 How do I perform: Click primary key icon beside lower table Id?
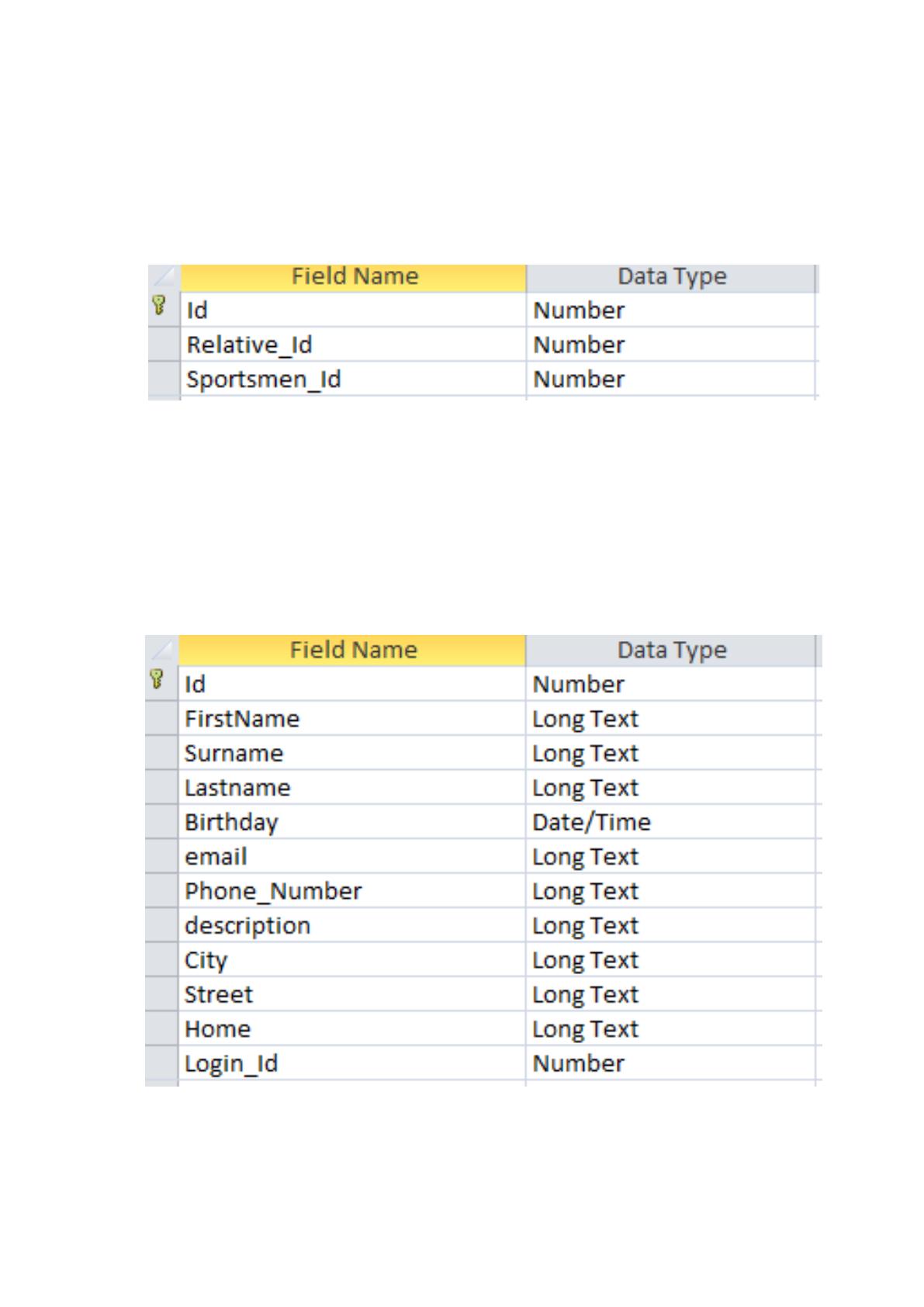coord(157,679)
